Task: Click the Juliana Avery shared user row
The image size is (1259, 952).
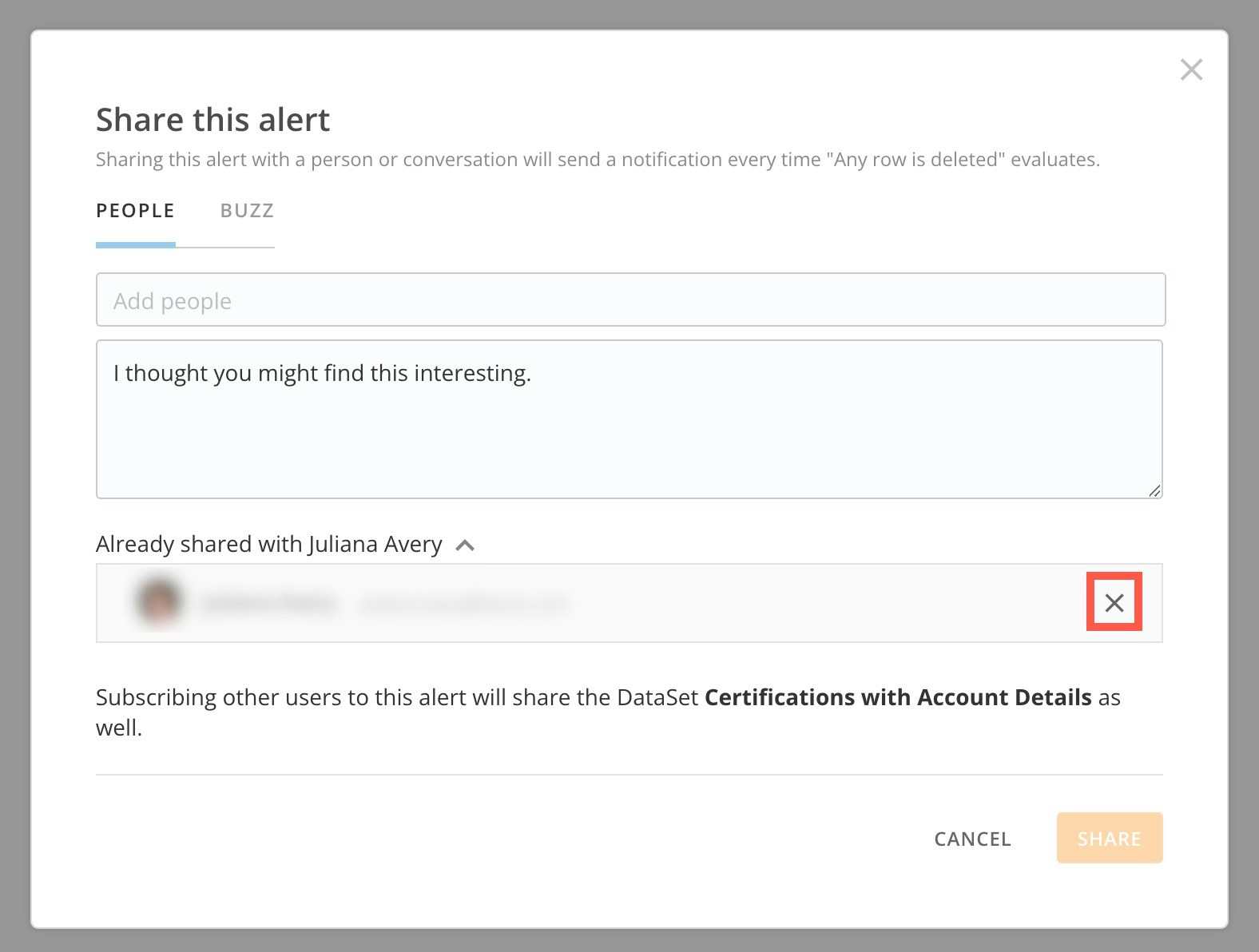Action: [630, 603]
